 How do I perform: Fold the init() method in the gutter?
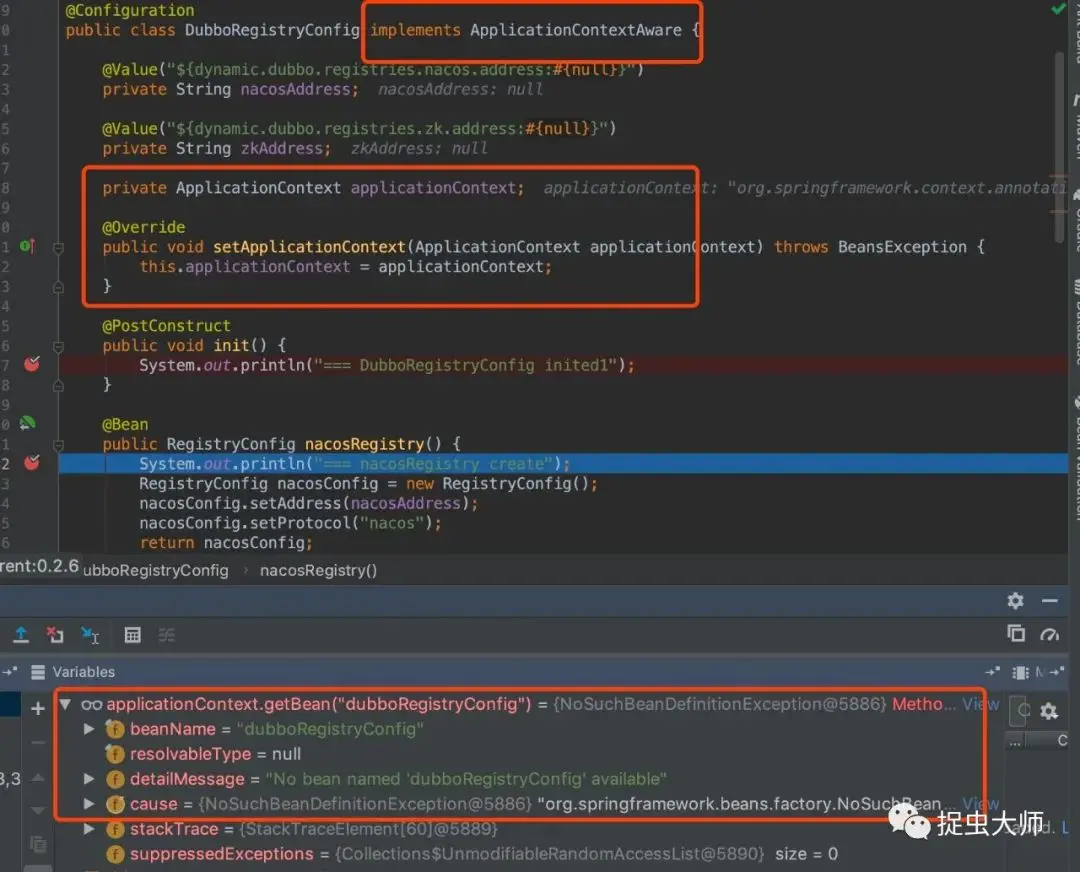(59, 346)
